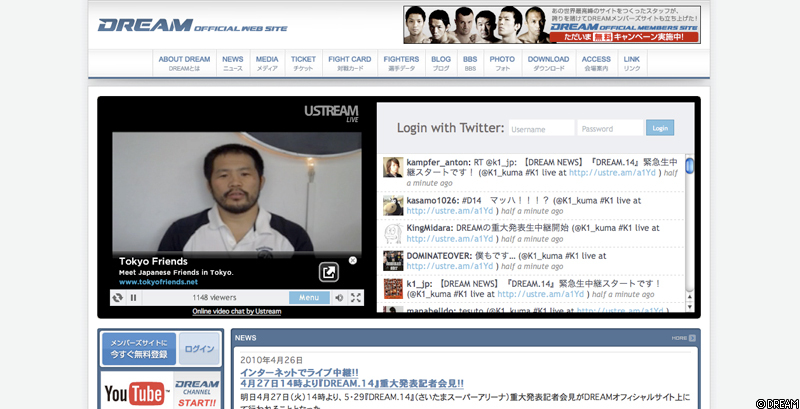Click the chat scrollbar down arrow
800x409 pixels.
click(x=690, y=306)
